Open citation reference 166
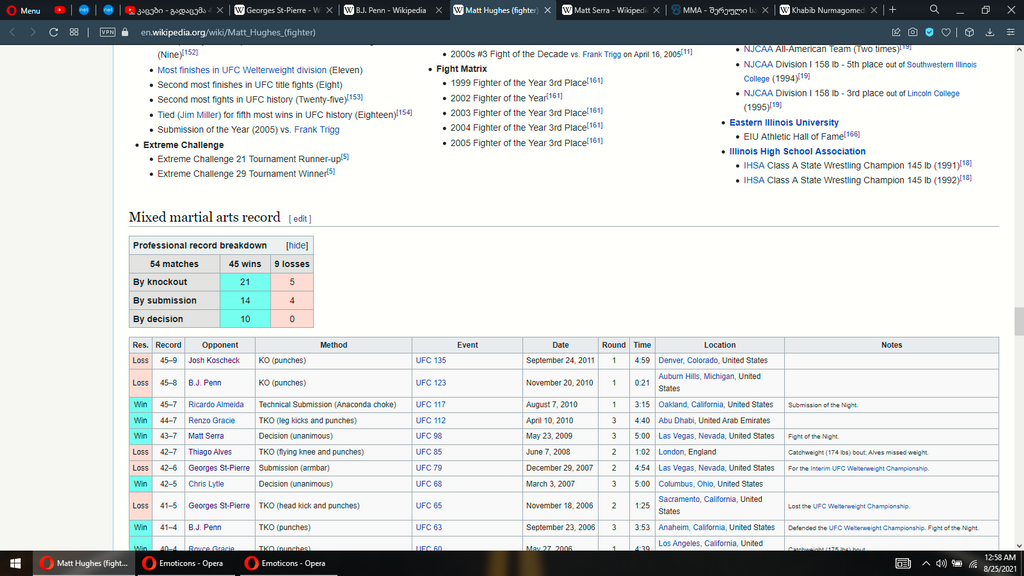The height and width of the screenshot is (576, 1024). (x=852, y=135)
